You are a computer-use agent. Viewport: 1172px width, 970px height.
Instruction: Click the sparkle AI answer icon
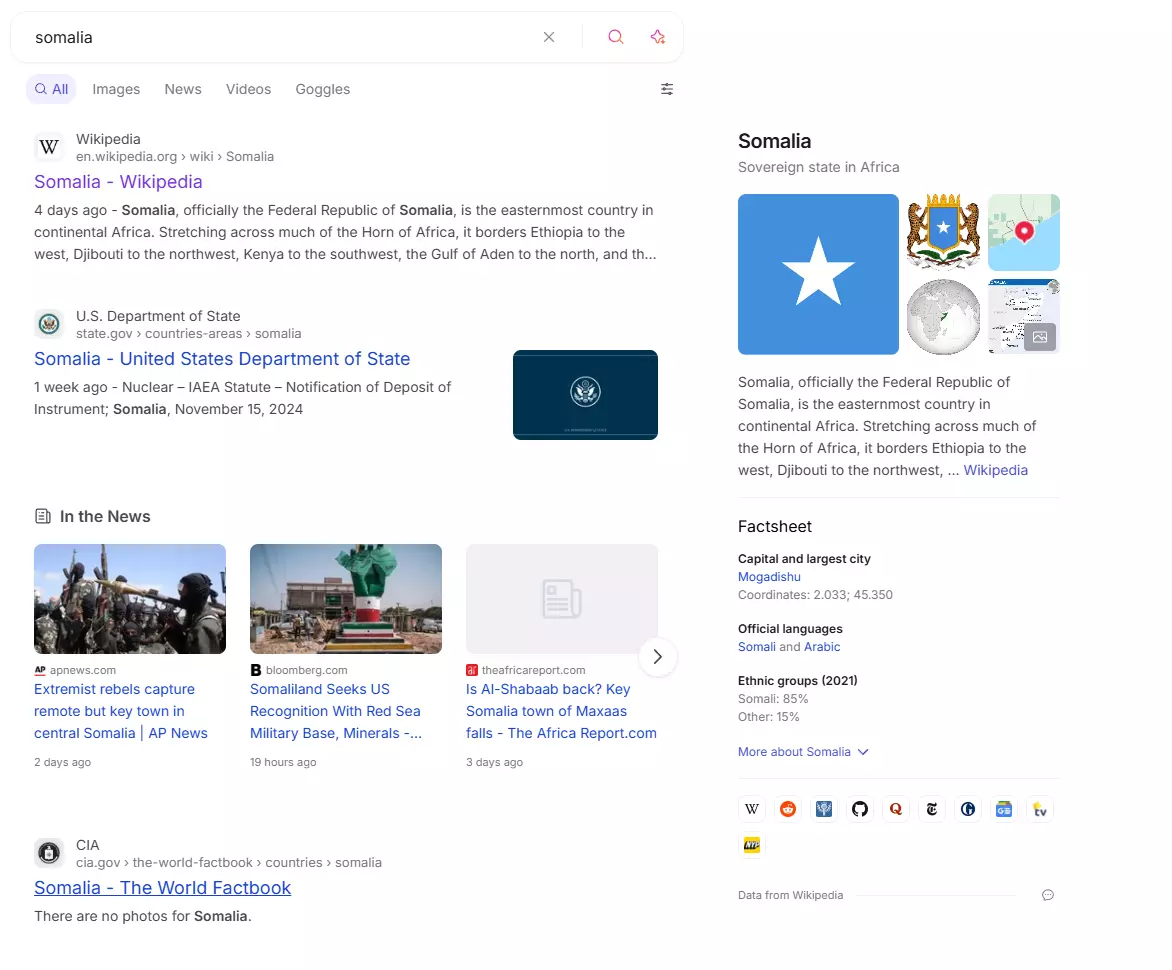658,37
